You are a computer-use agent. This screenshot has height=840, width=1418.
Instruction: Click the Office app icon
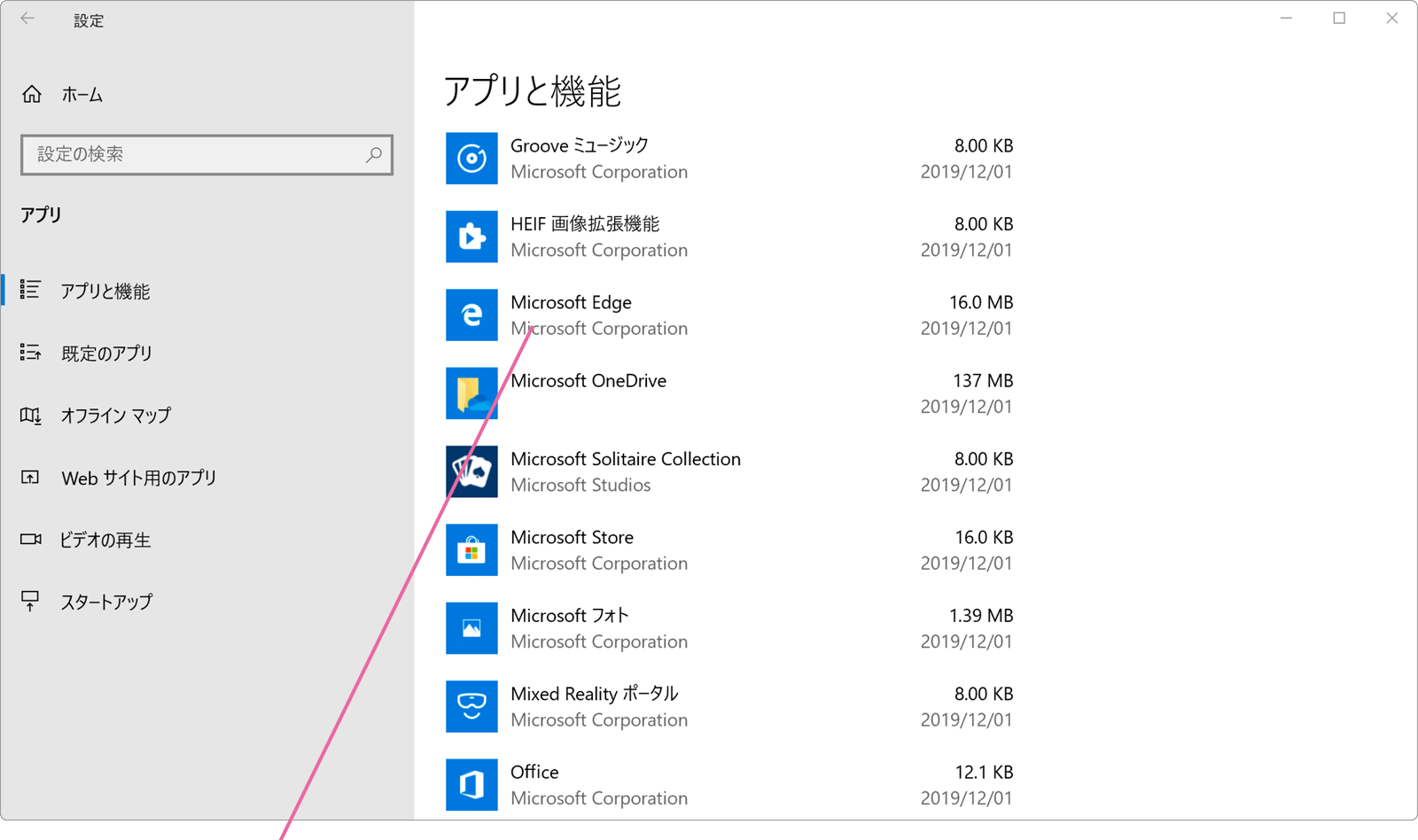(x=471, y=785)
